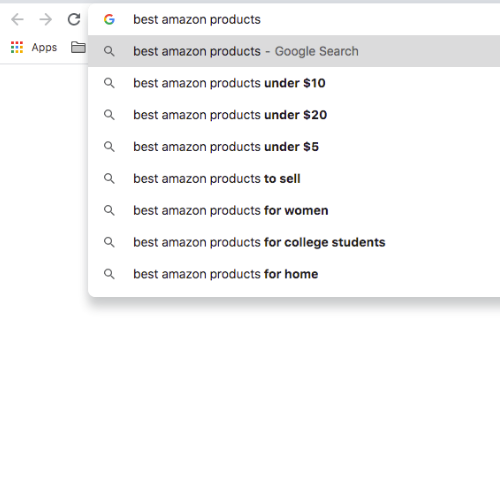500x500 pixels.
Task: Reload the page with the refresh icon
Action: click(74, 19)
